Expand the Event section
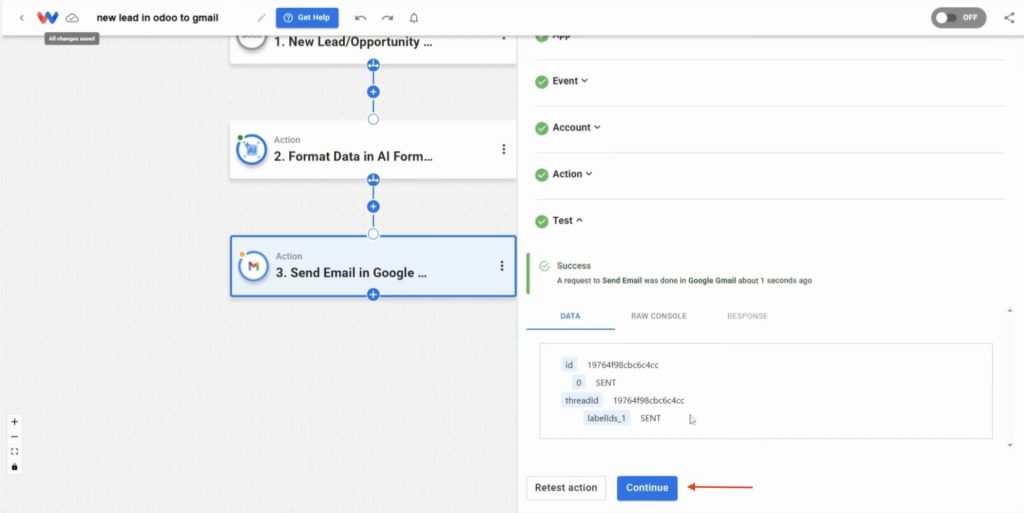1024x513 pixels. tap(570, 81)
